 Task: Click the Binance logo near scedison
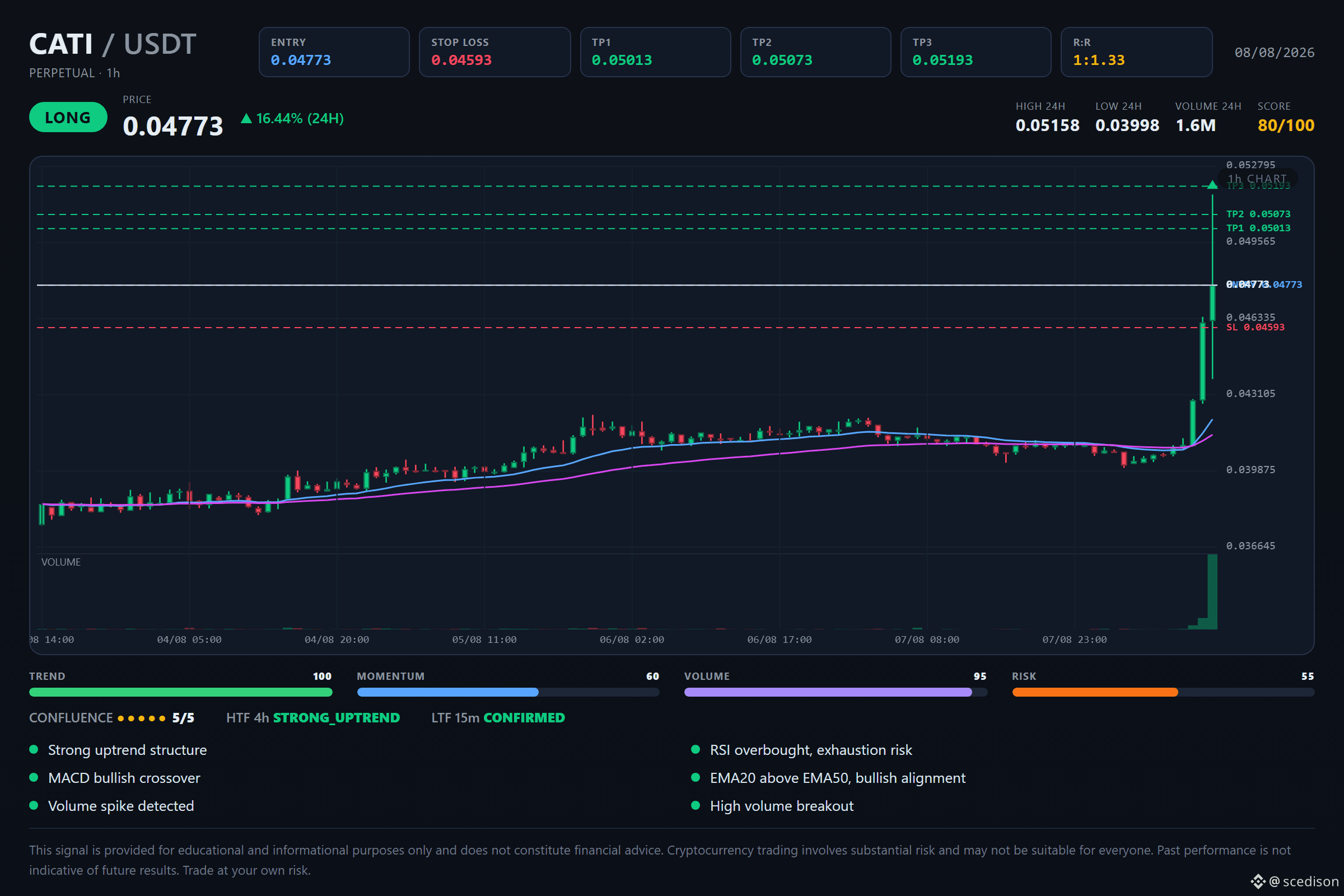point(1258,881)
